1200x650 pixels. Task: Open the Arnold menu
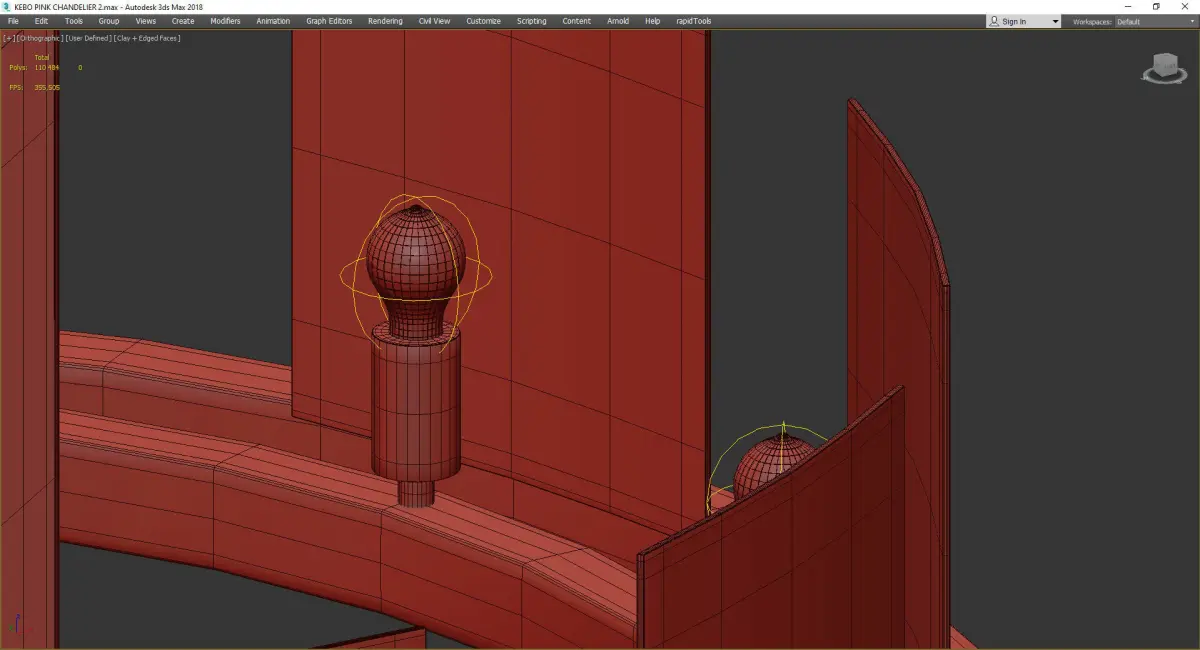click(618, 21)
